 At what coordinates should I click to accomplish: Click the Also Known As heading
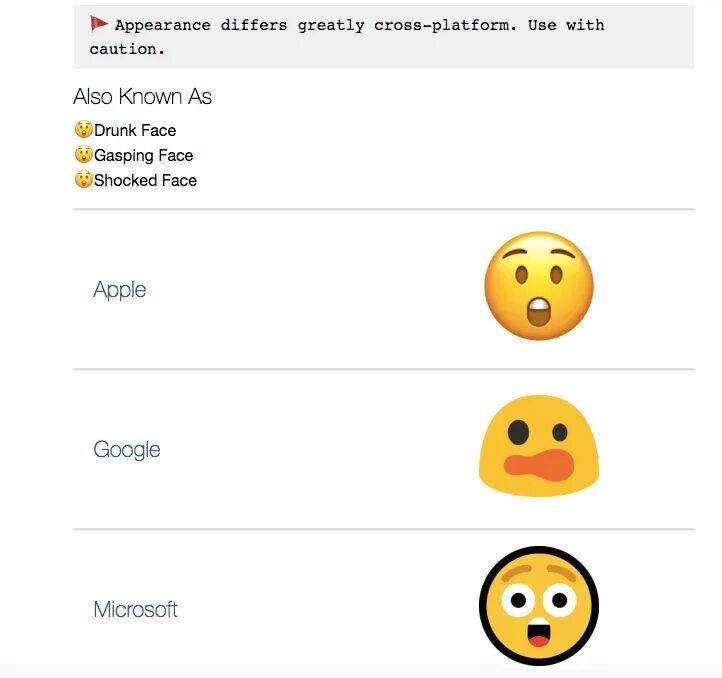142,97
